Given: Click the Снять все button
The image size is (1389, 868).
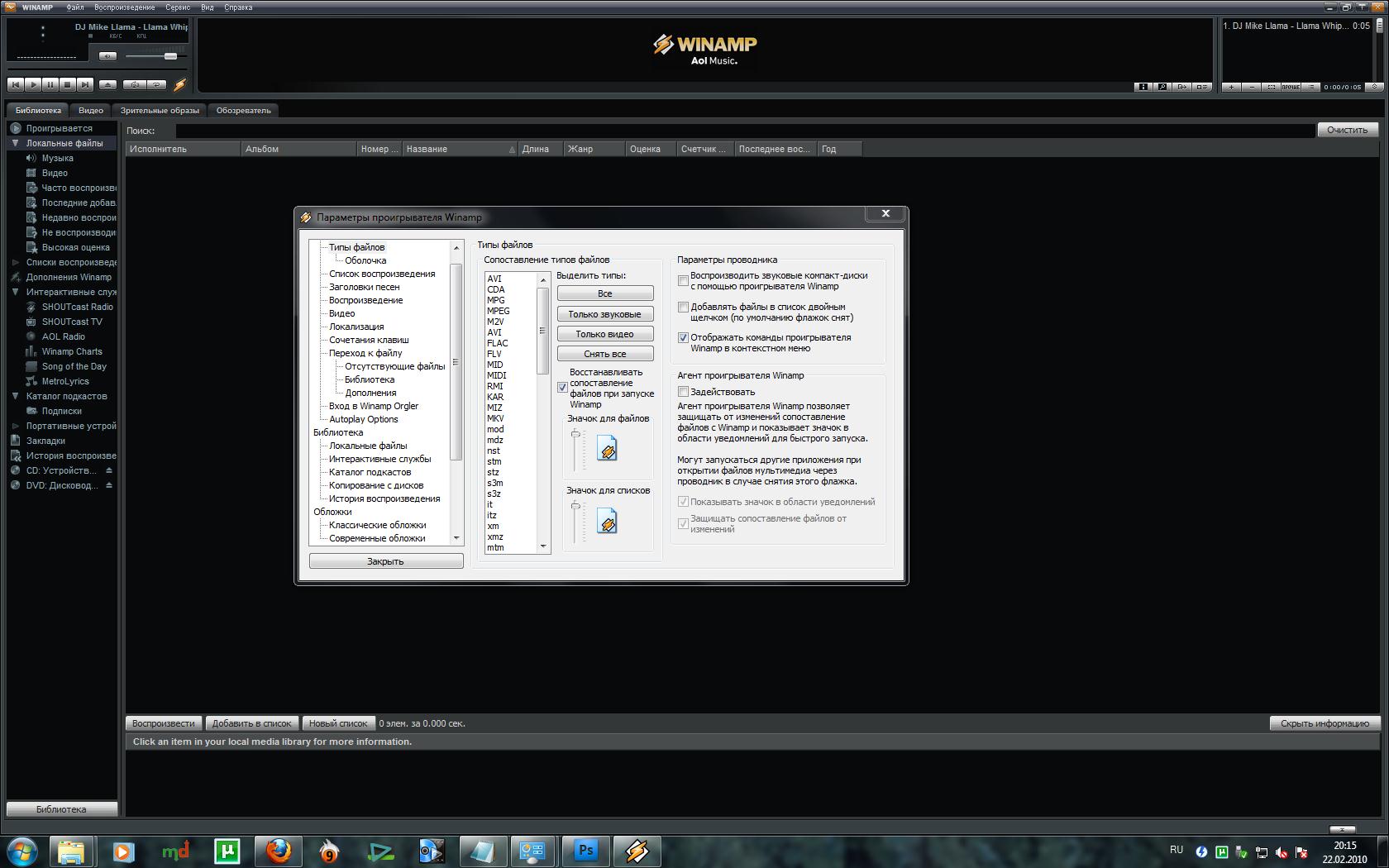Looking at the screenshot, I should 605,354.
